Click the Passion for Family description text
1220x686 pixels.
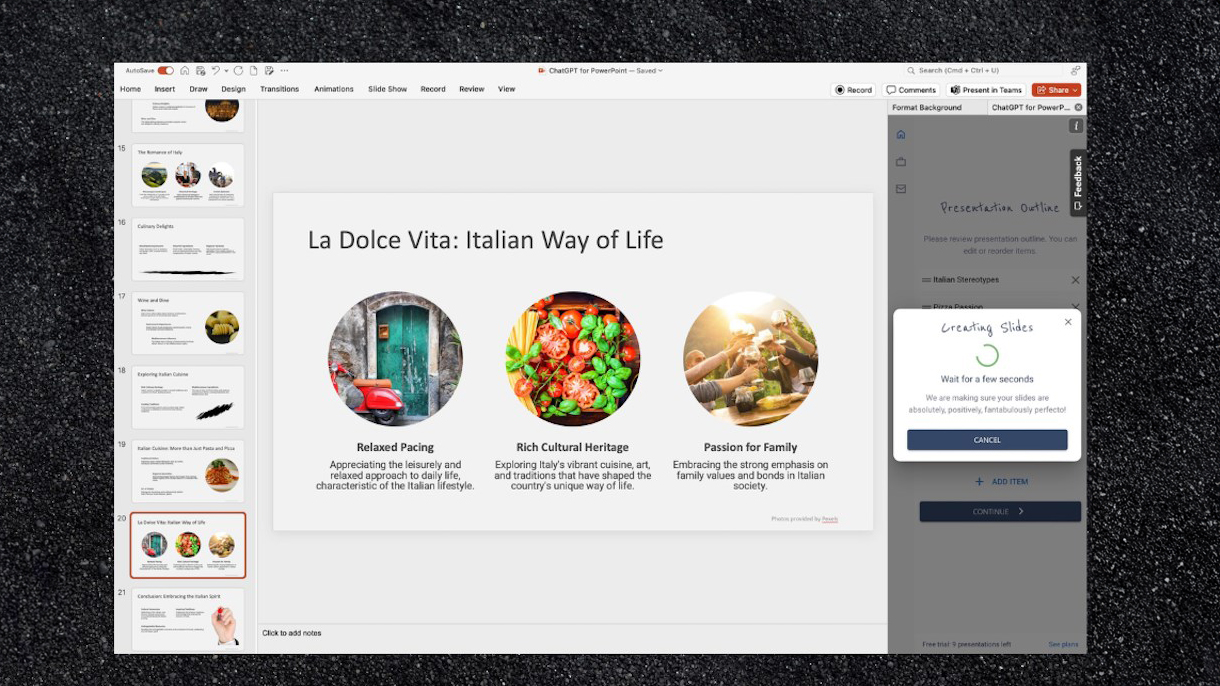[750, 475]
